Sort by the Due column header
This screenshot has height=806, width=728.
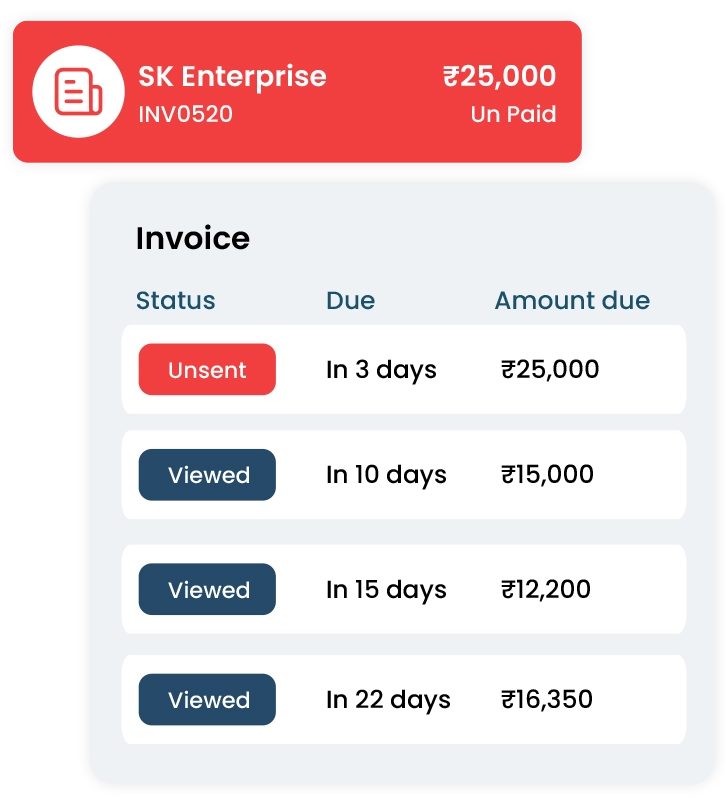click(x=351, y=301)
